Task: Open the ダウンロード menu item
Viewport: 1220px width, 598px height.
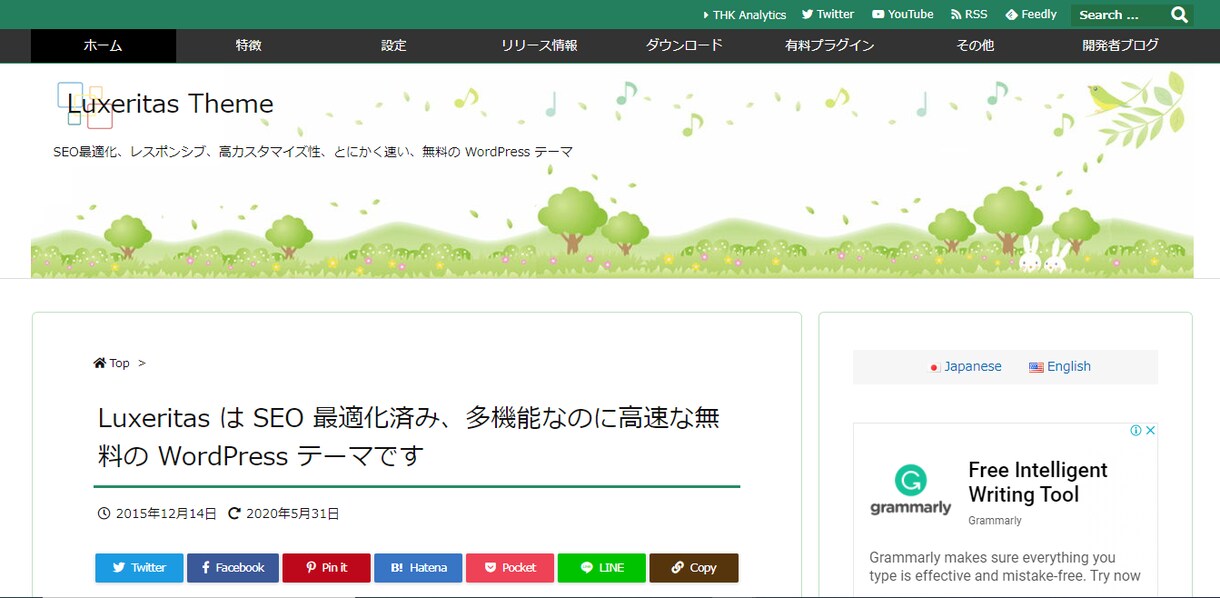Action: [x=684, y=45]
